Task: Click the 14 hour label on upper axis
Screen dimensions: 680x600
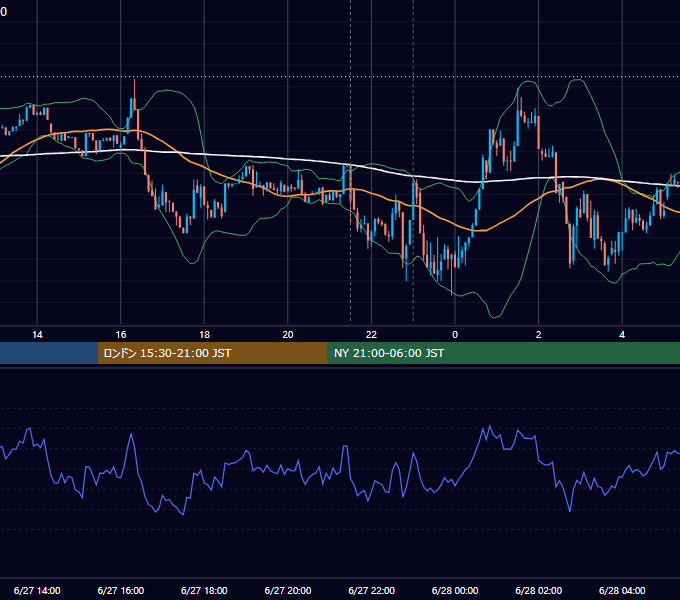Action: (37, 335)
